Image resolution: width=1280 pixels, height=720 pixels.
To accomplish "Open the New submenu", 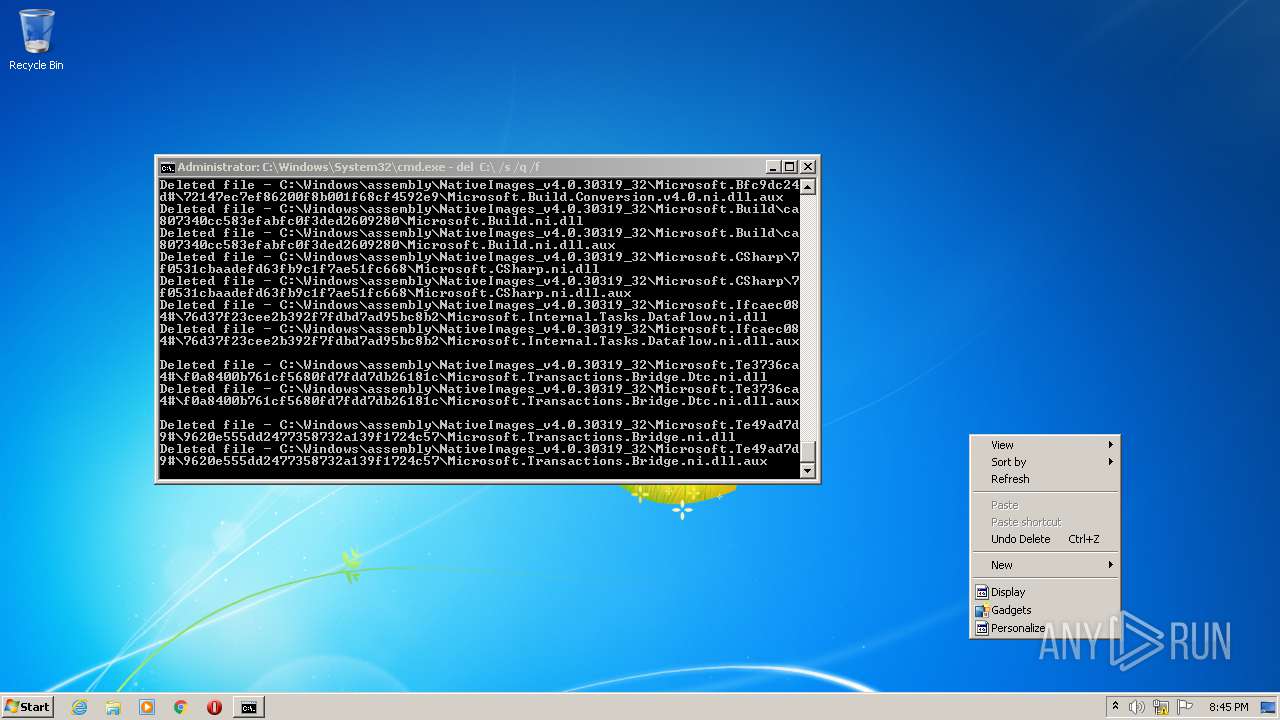I will pos(1045,565).
